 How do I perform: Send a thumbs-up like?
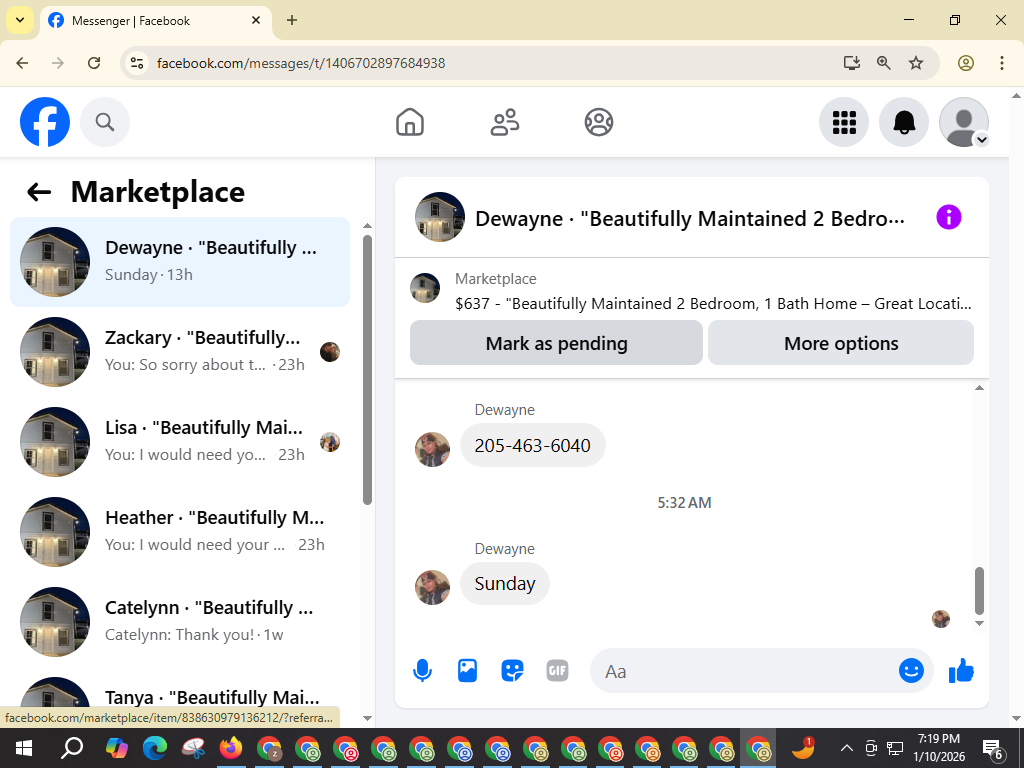coord(961,671)
